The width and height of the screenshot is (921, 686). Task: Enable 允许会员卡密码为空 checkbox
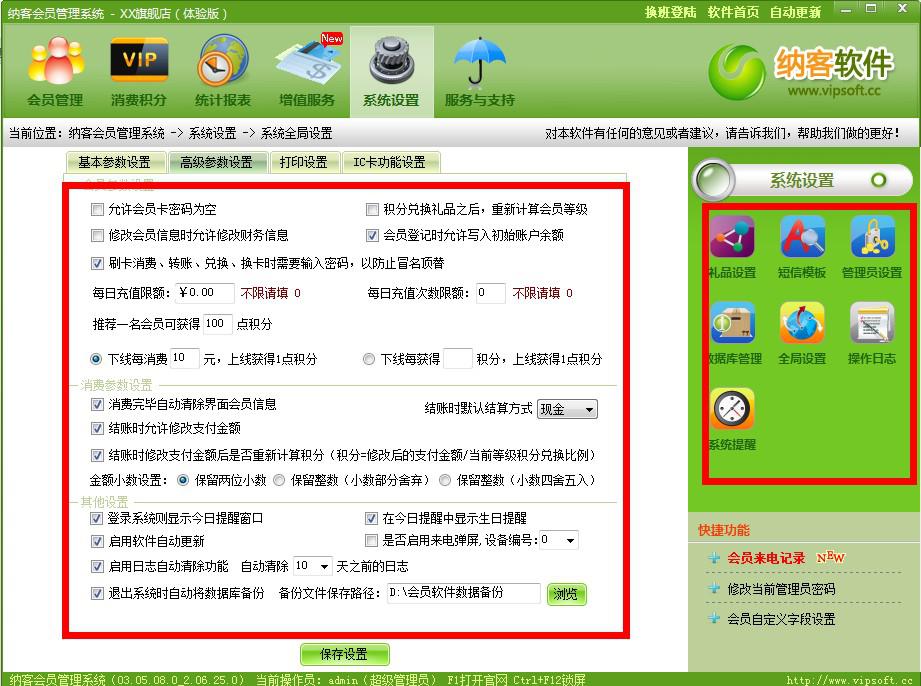(x=97, y=210)
